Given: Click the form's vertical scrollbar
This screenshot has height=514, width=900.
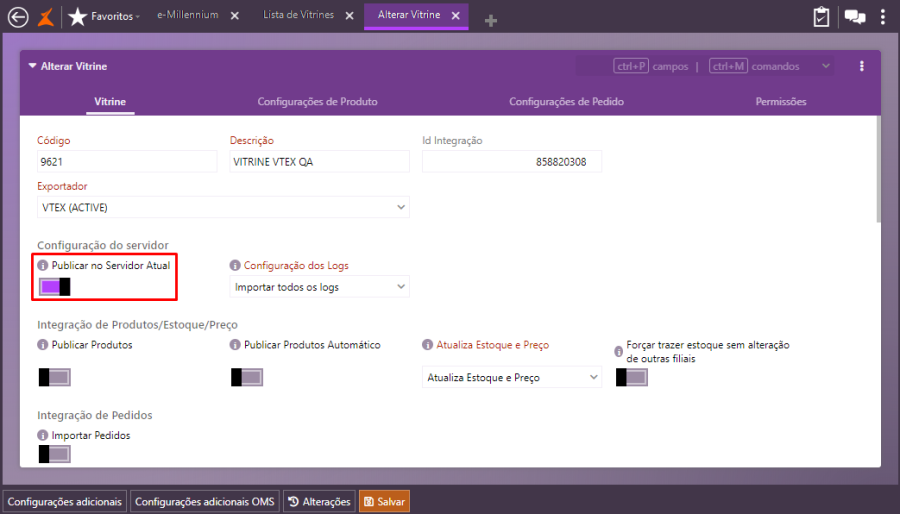Looking at the screenshot, I should coord(878,169).
